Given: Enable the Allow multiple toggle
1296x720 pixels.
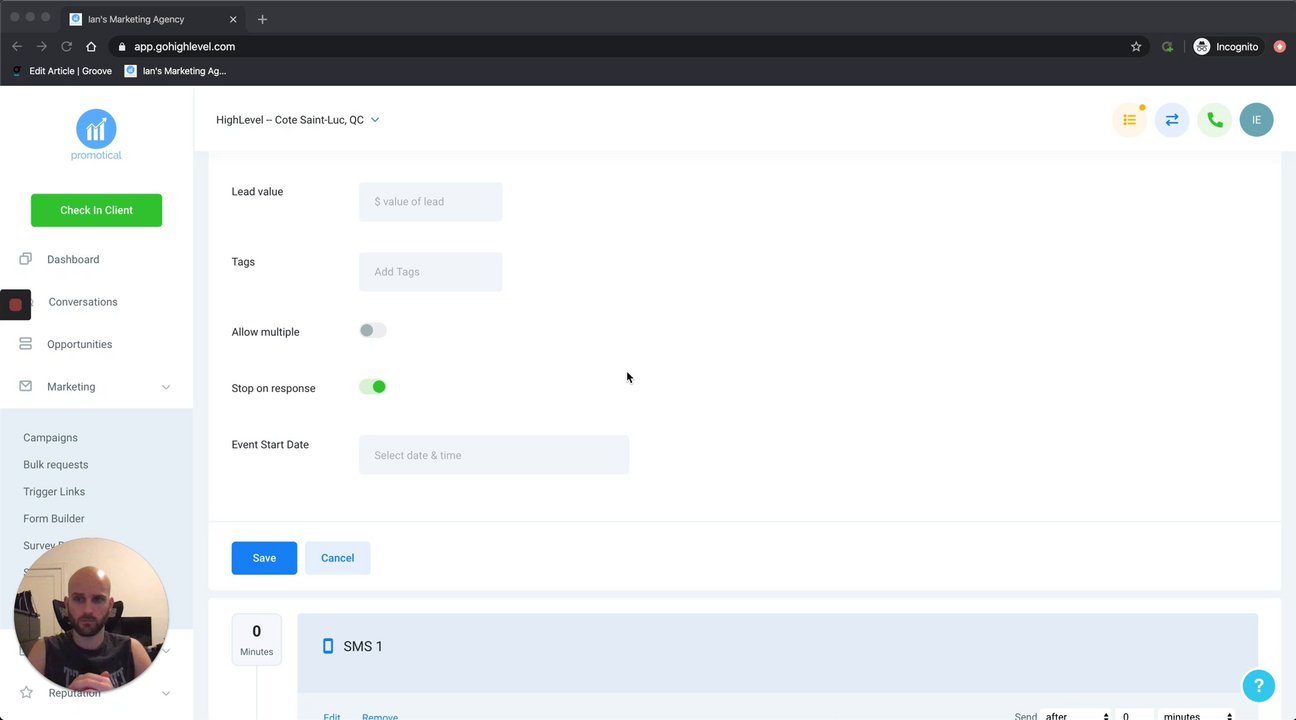Looking at the screenshot, I should coord(372,330).
